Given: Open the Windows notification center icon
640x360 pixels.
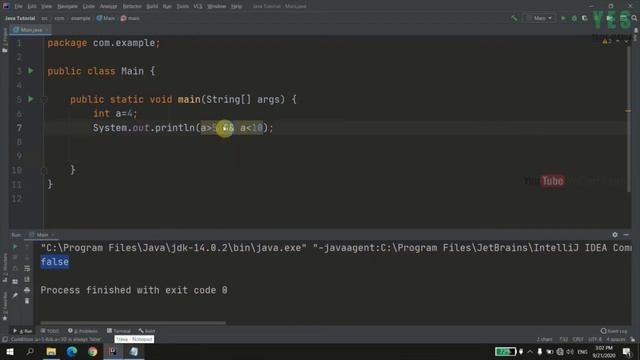Looking at the screenshot, I should click(627, 351).
